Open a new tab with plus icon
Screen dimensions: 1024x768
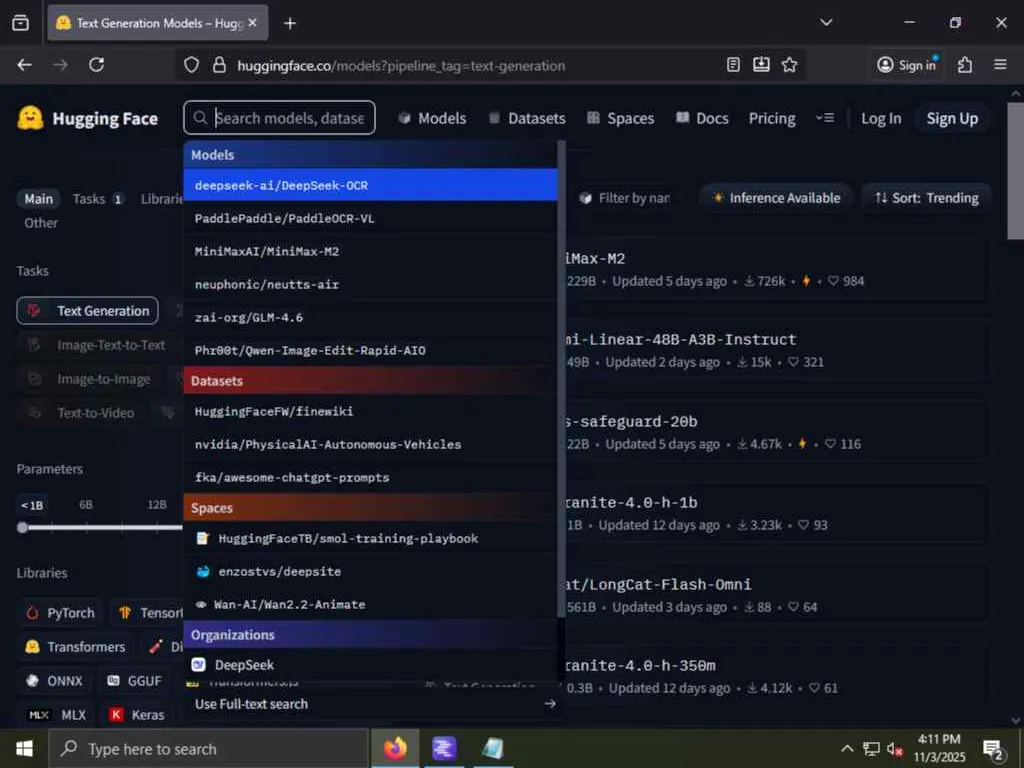click(290, 24)
